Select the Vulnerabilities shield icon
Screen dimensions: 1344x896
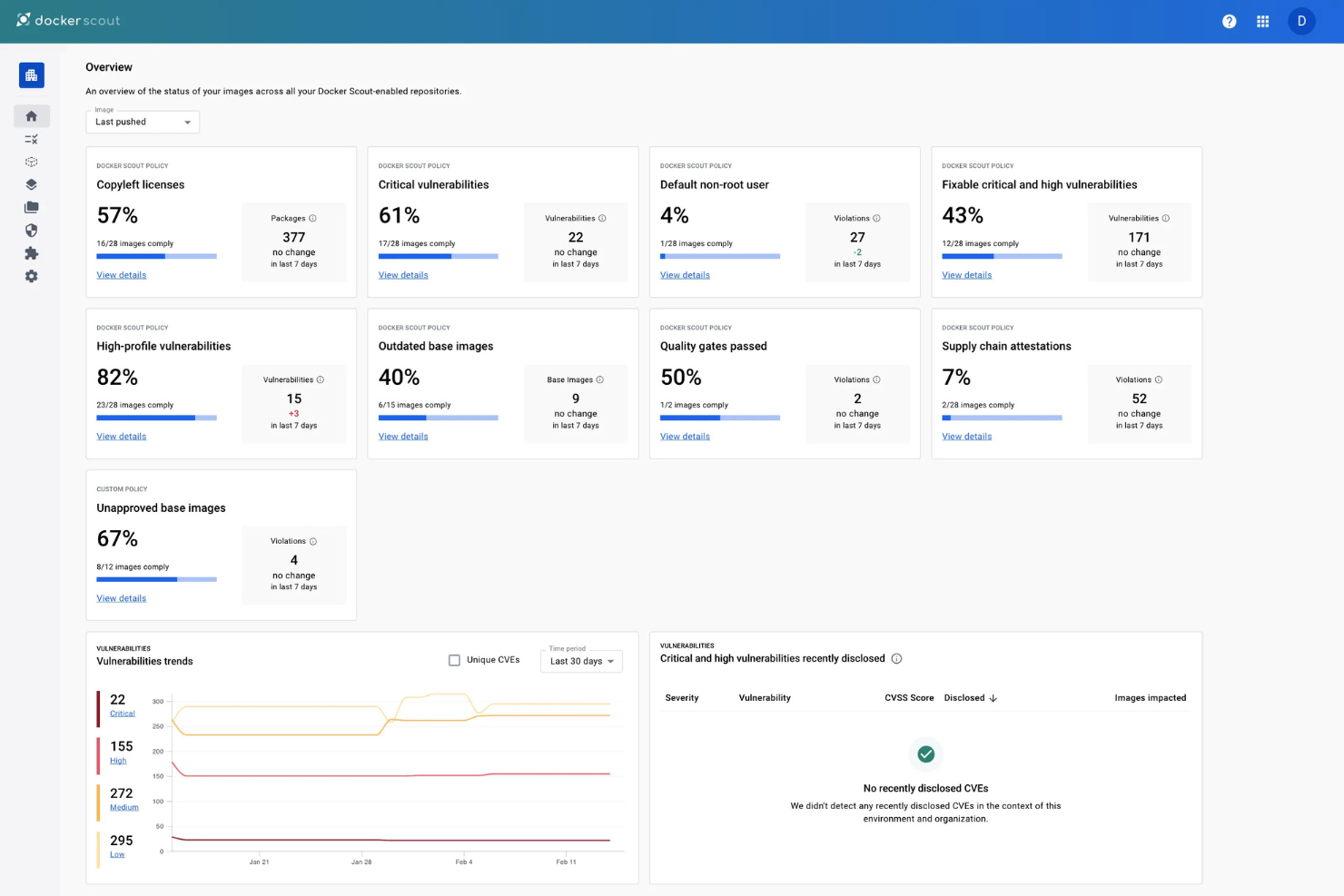(32, 230)
